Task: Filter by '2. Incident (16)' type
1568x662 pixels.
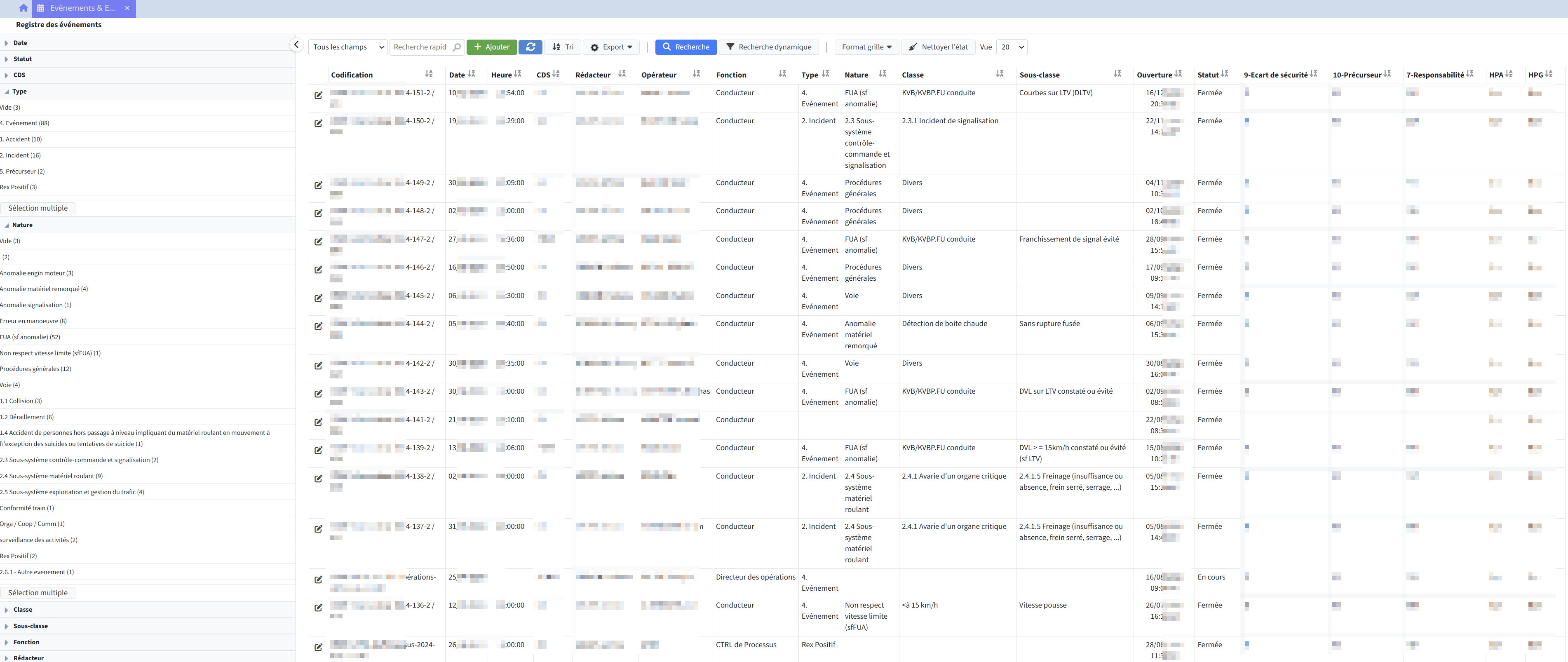Action: coord(21,155)
